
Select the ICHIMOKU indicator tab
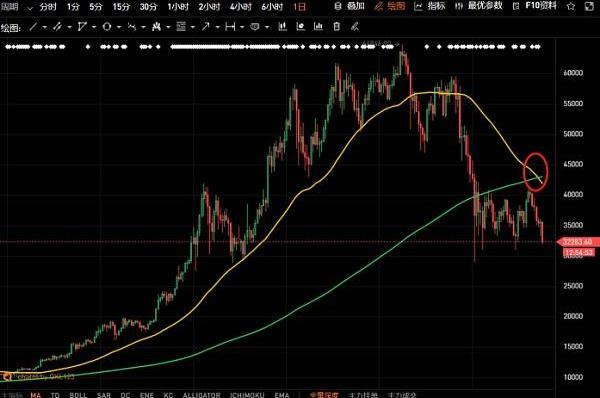(x=247, y=395)
